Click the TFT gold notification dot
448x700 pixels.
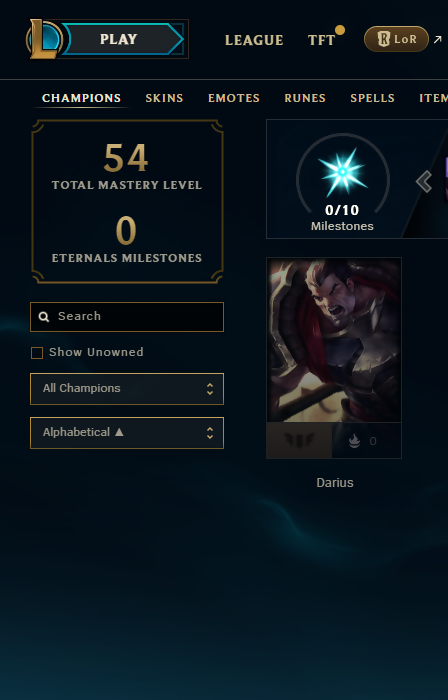click(x=340, y=30)
